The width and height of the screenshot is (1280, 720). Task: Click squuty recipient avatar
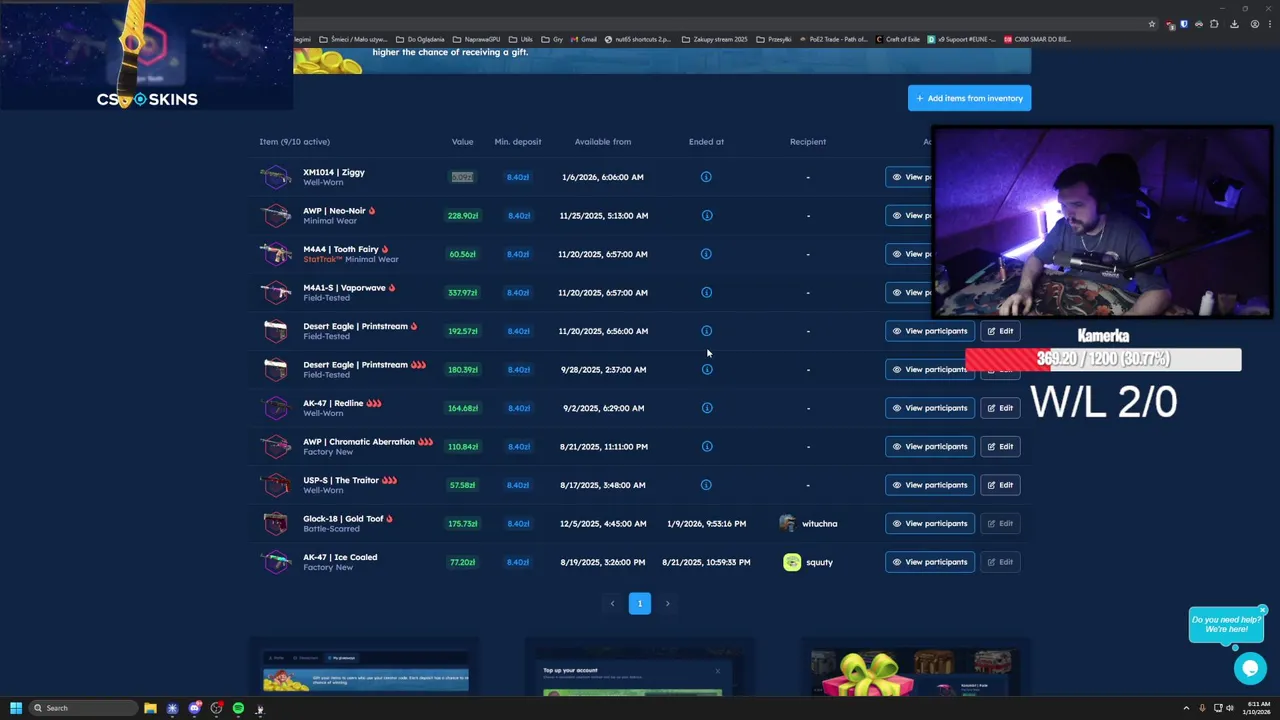point(792,562)
